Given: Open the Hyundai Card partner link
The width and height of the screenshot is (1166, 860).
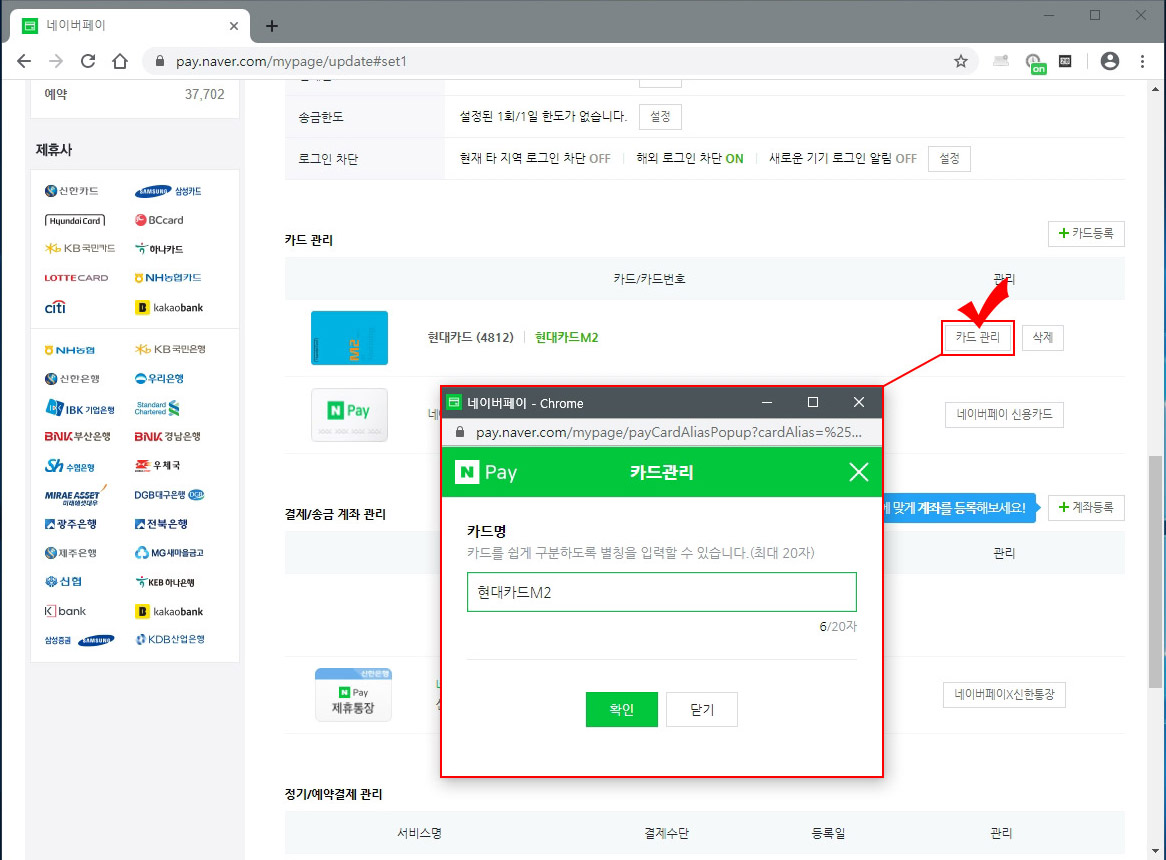Looking at the screenshot, I should point(75,220).
